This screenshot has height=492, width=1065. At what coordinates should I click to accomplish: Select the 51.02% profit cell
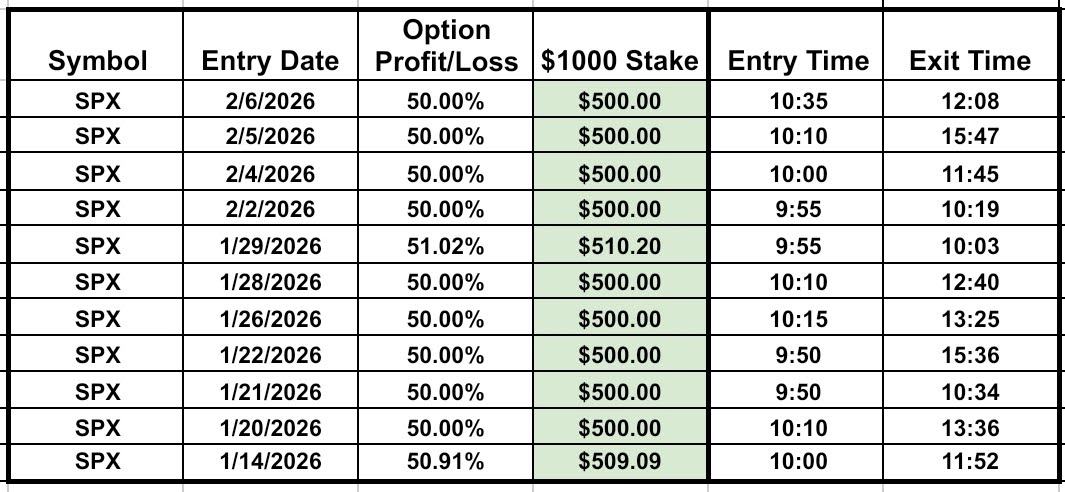pos(445,246)
